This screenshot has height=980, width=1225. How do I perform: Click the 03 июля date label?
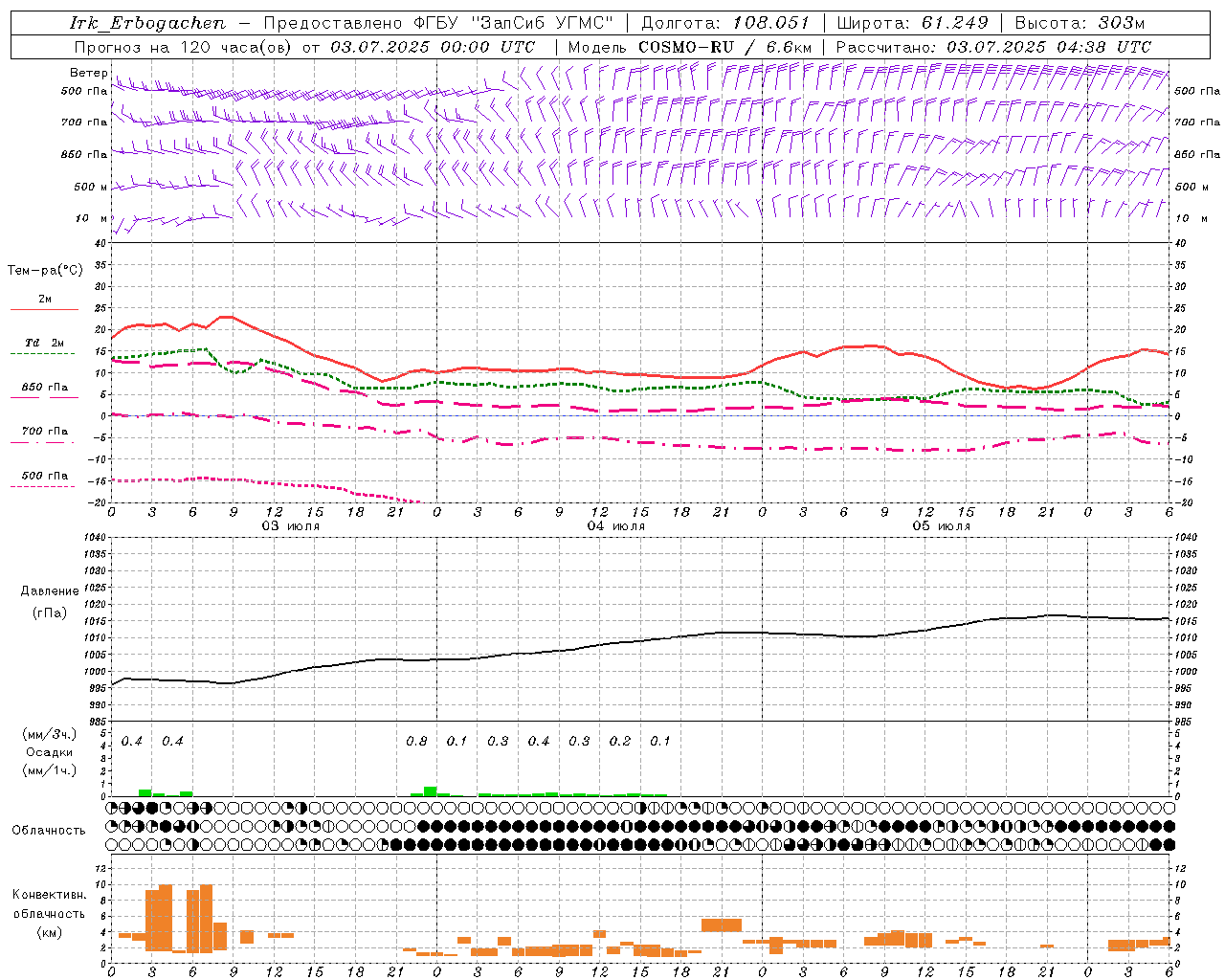[291, 526]
